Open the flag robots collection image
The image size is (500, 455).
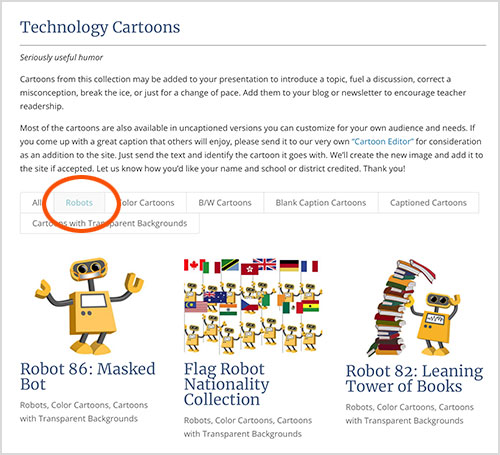click(x=253, y=305)
